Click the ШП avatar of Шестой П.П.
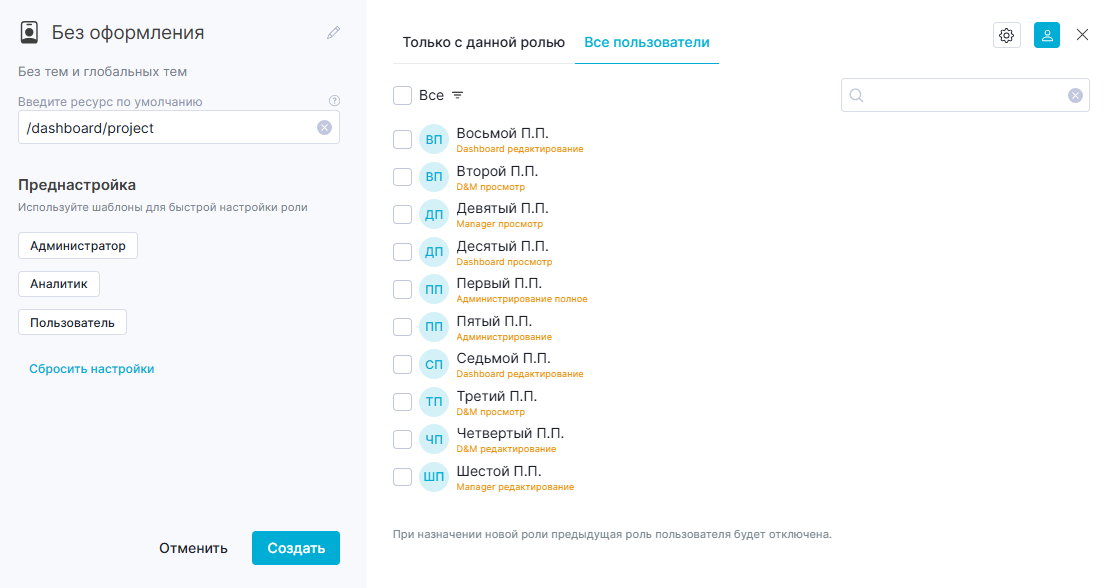This screenshot has width=1110, height=588. point(434,477)
